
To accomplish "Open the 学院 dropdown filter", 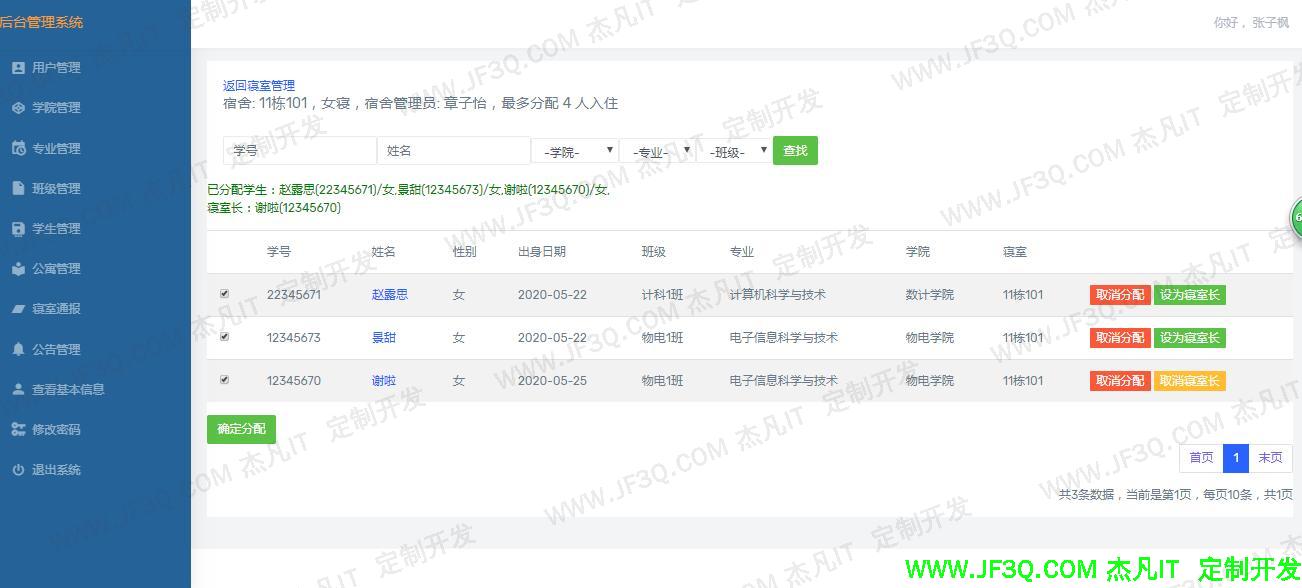I will pyautogui.click(x=575, y=151).
